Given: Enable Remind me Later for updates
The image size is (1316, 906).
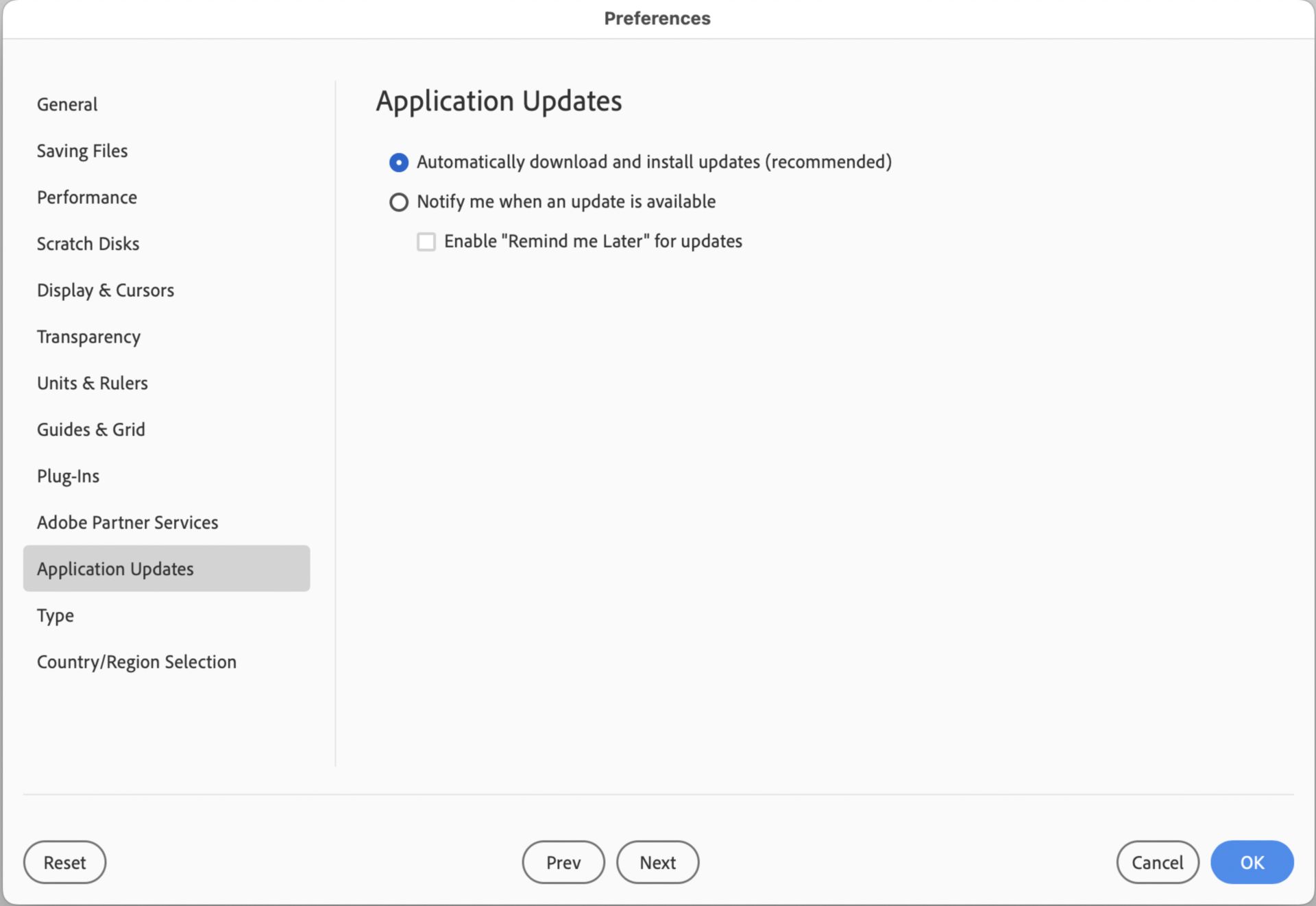Looking at the screenshot, I should click(x=424, y=240).
